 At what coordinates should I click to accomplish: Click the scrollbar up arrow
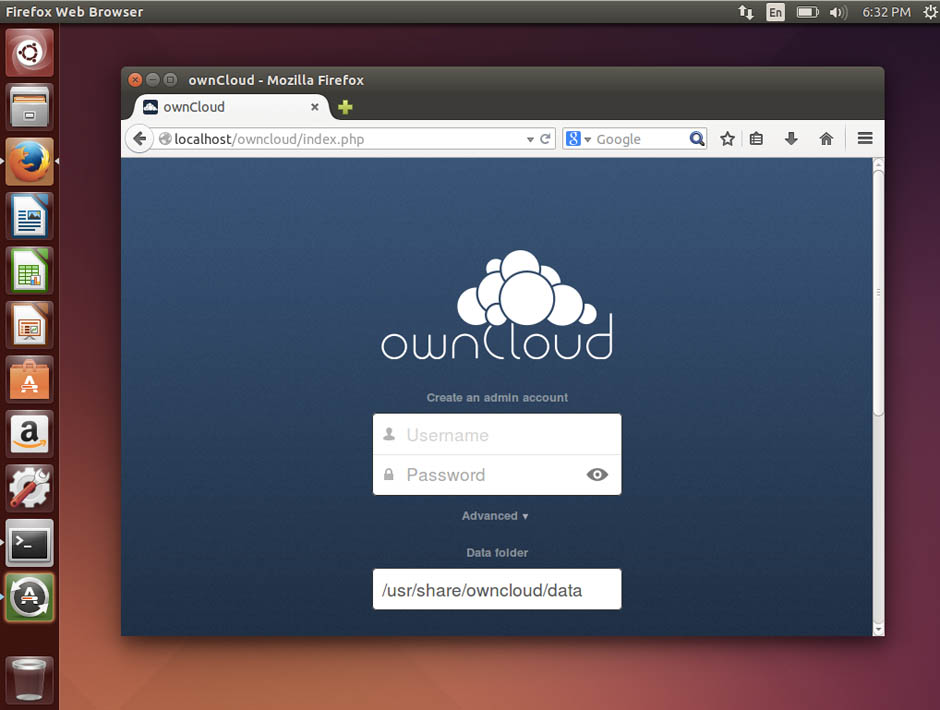pyautogui.click(x=878, y=164)
